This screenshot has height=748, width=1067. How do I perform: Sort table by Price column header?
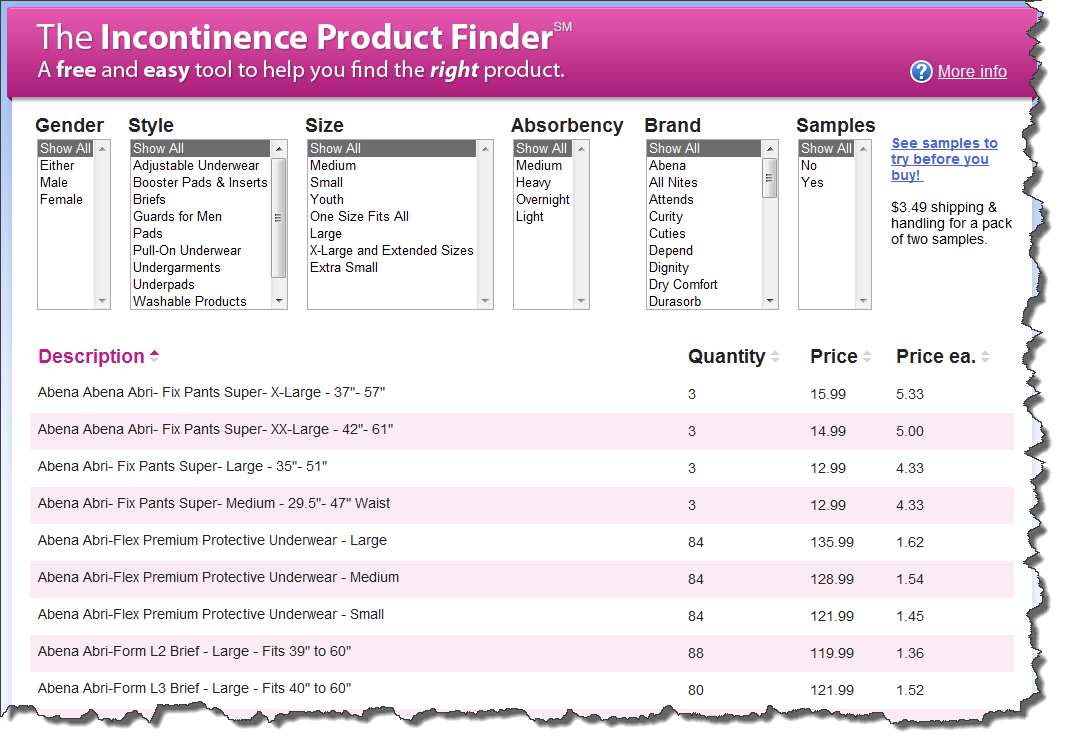pyautogui.click(x=840, y=356)
